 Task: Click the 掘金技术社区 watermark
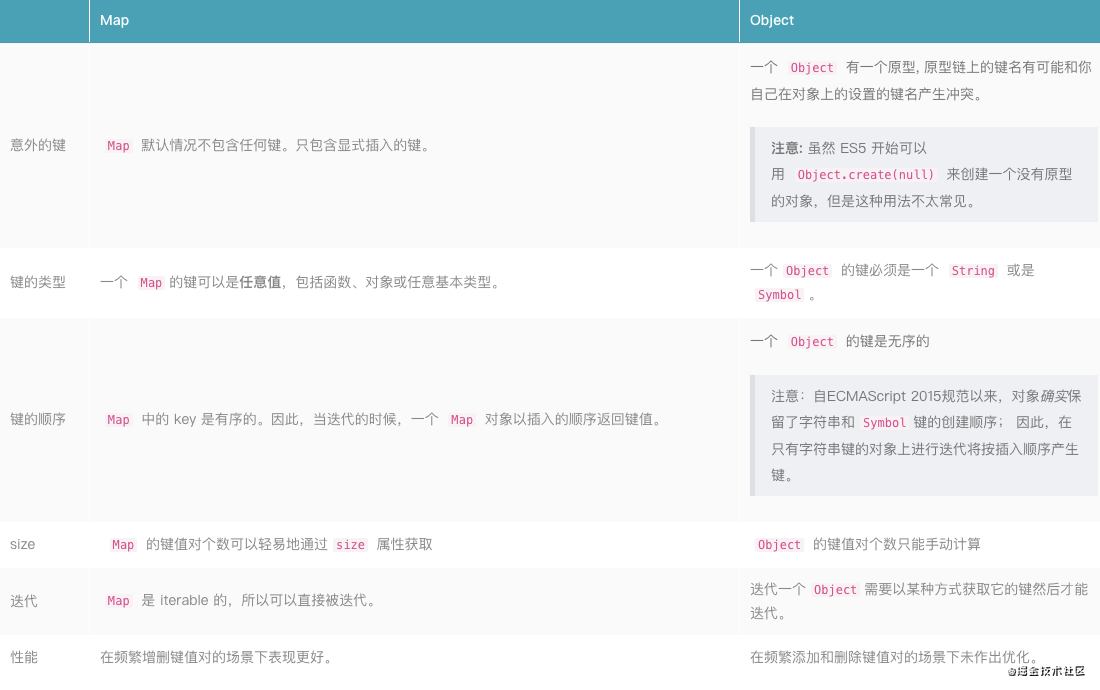1052,672
